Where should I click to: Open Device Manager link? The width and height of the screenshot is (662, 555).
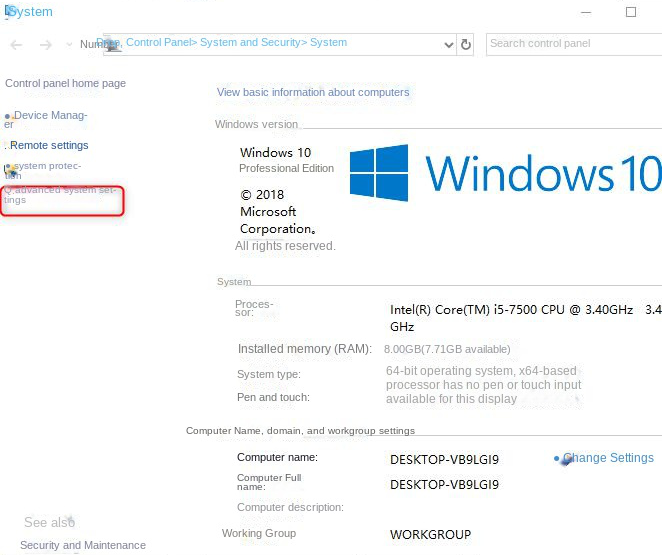46,119
